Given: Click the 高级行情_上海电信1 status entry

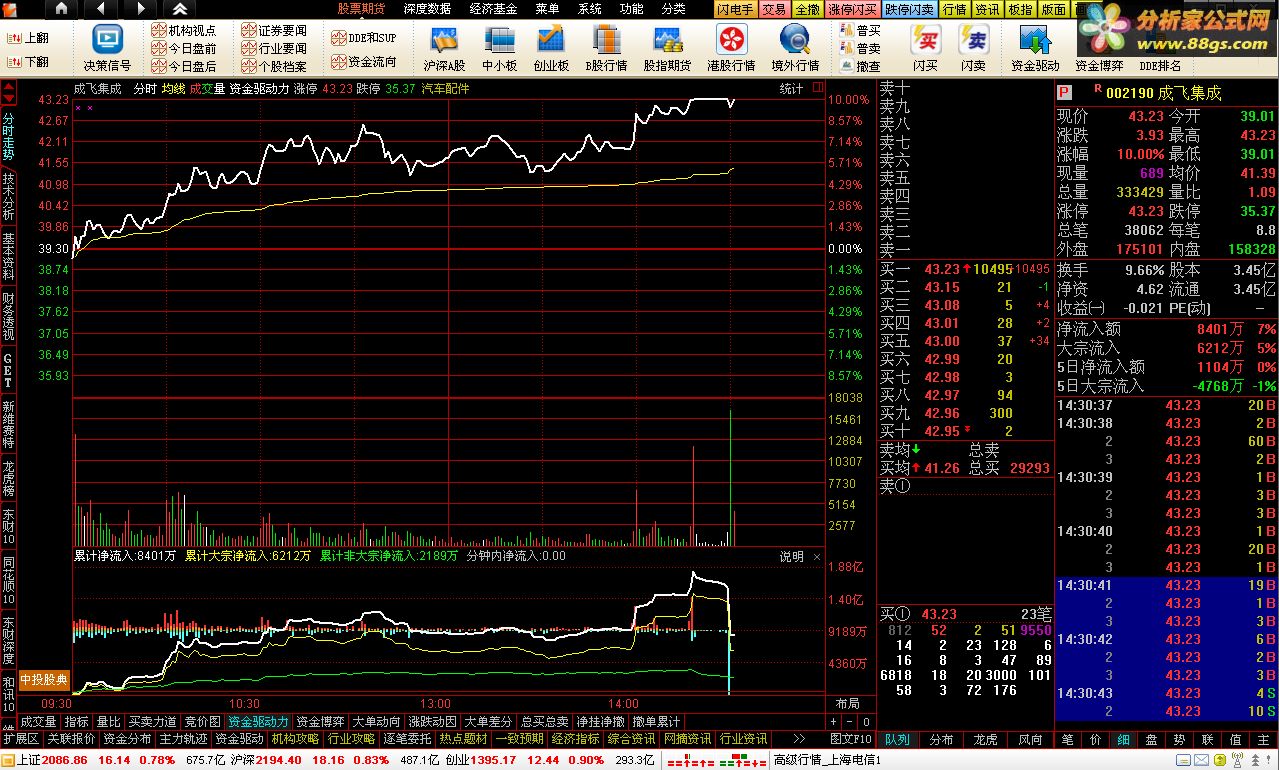Looking at the screenshot, I should (x=828, y=760).
